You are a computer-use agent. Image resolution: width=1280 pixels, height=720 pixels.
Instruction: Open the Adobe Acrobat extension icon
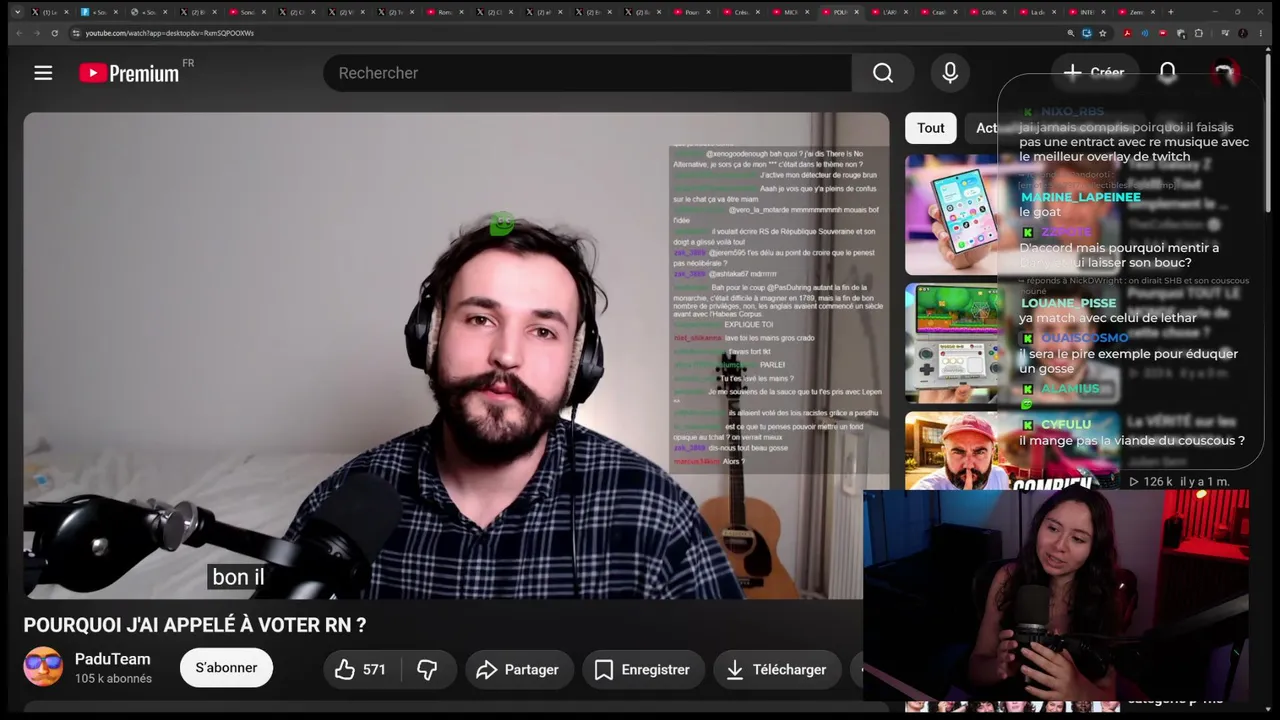click(1127, 33)
